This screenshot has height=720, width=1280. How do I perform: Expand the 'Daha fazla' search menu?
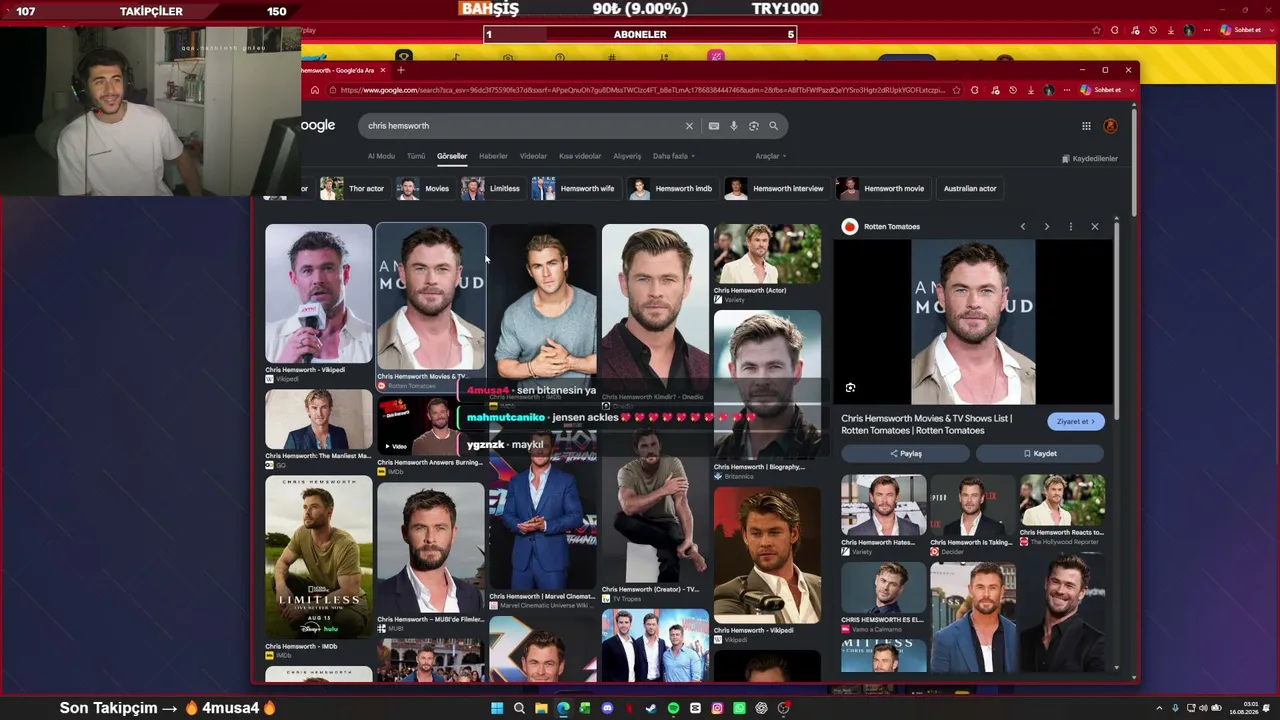coord(674,156)
